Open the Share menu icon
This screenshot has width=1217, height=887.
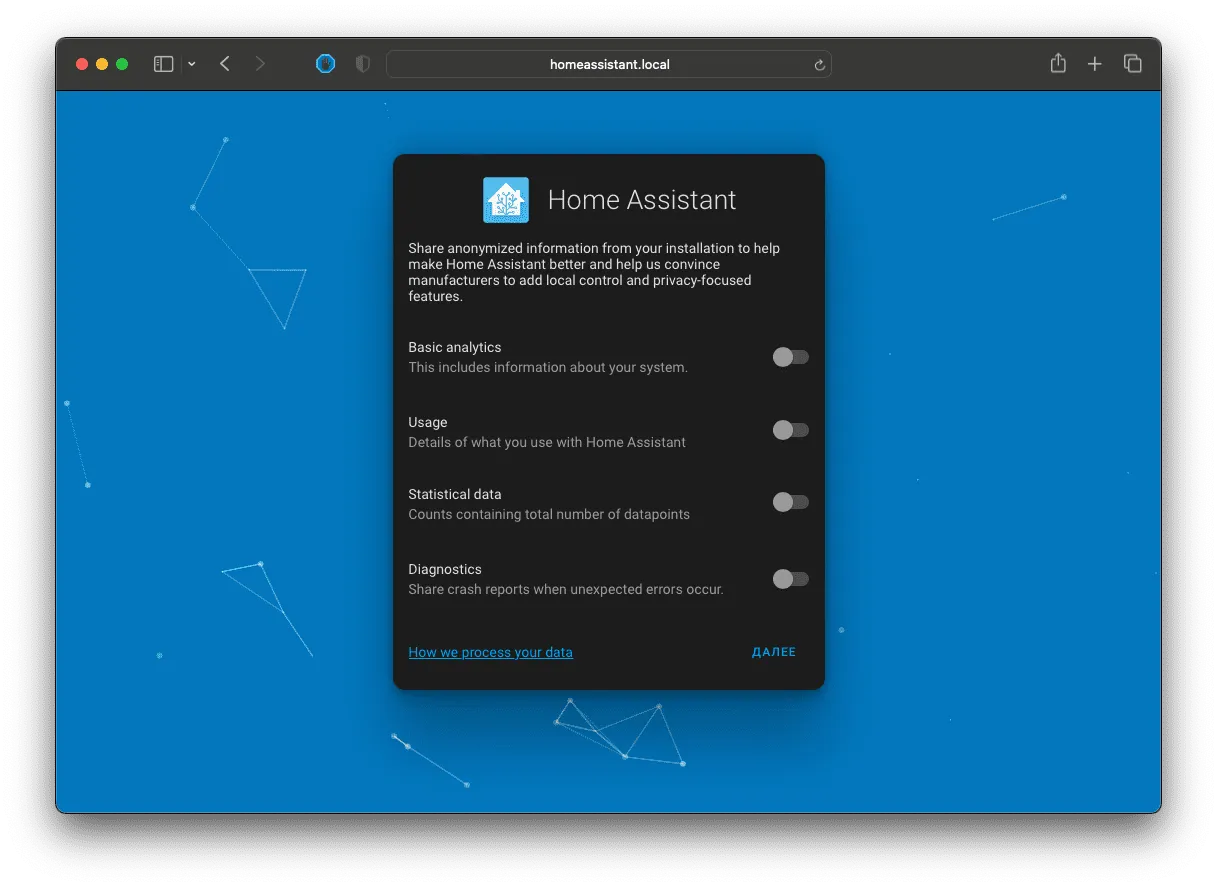click(1058, 63)
